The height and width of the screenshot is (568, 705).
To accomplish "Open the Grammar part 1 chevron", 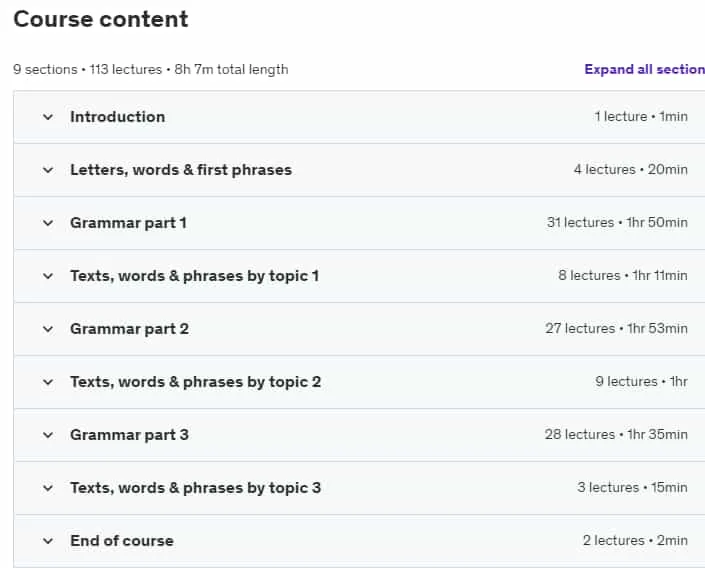I will [x=48, y=223].
